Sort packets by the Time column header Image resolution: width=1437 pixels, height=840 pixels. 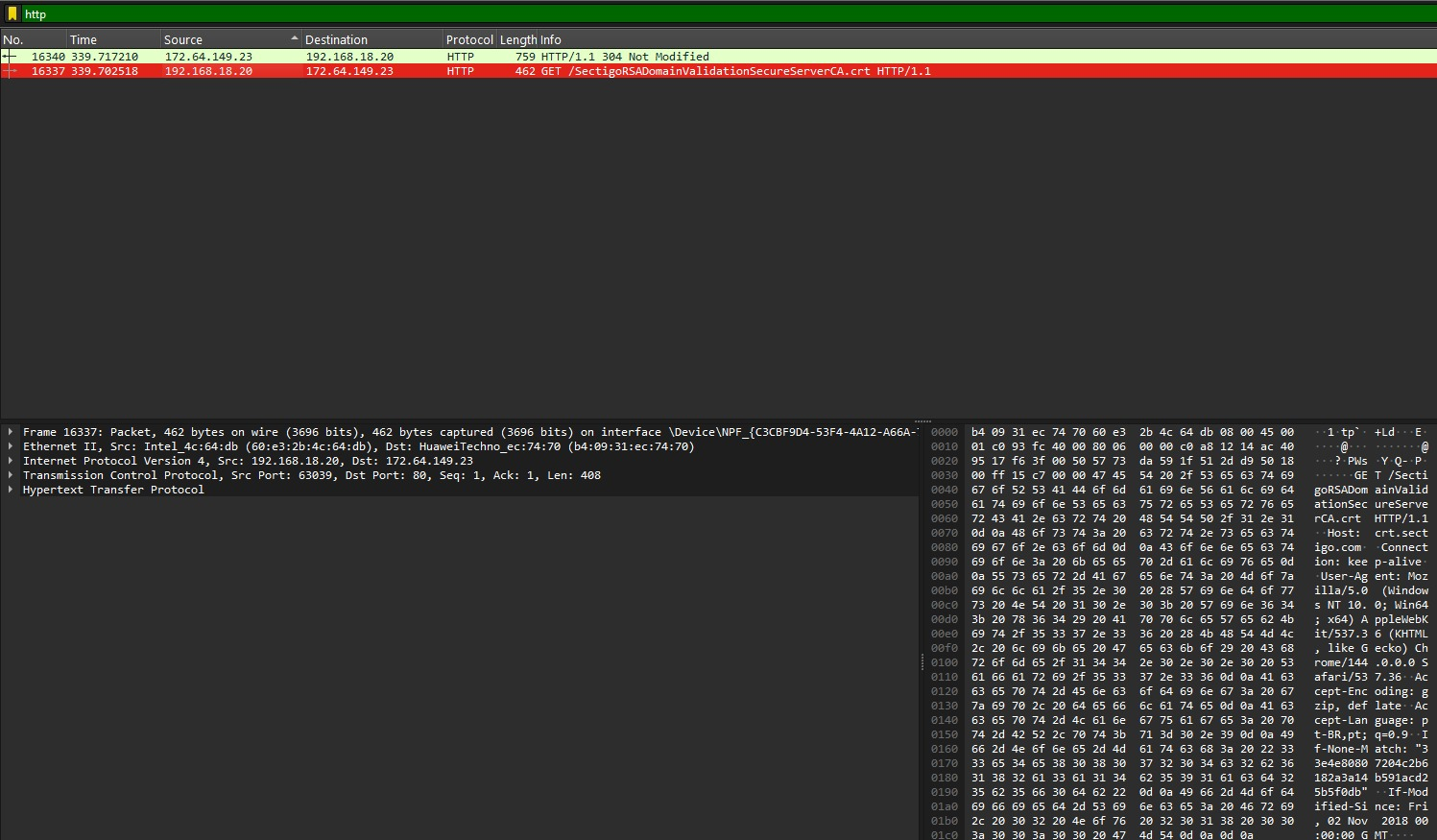[x=113, y=39]
